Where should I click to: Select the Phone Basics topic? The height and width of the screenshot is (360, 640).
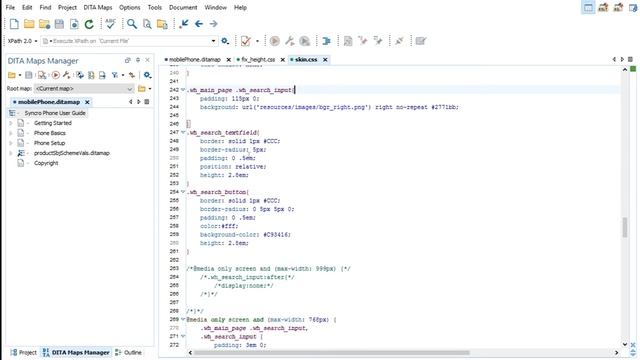point(50,133)
